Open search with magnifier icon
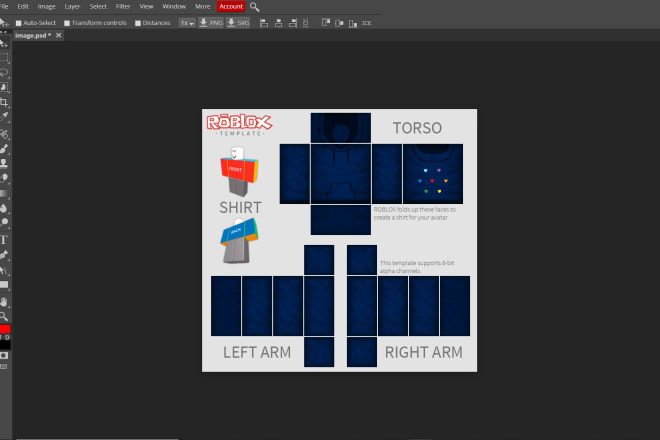This screenshot has height=440, width=660. [254, 7]
